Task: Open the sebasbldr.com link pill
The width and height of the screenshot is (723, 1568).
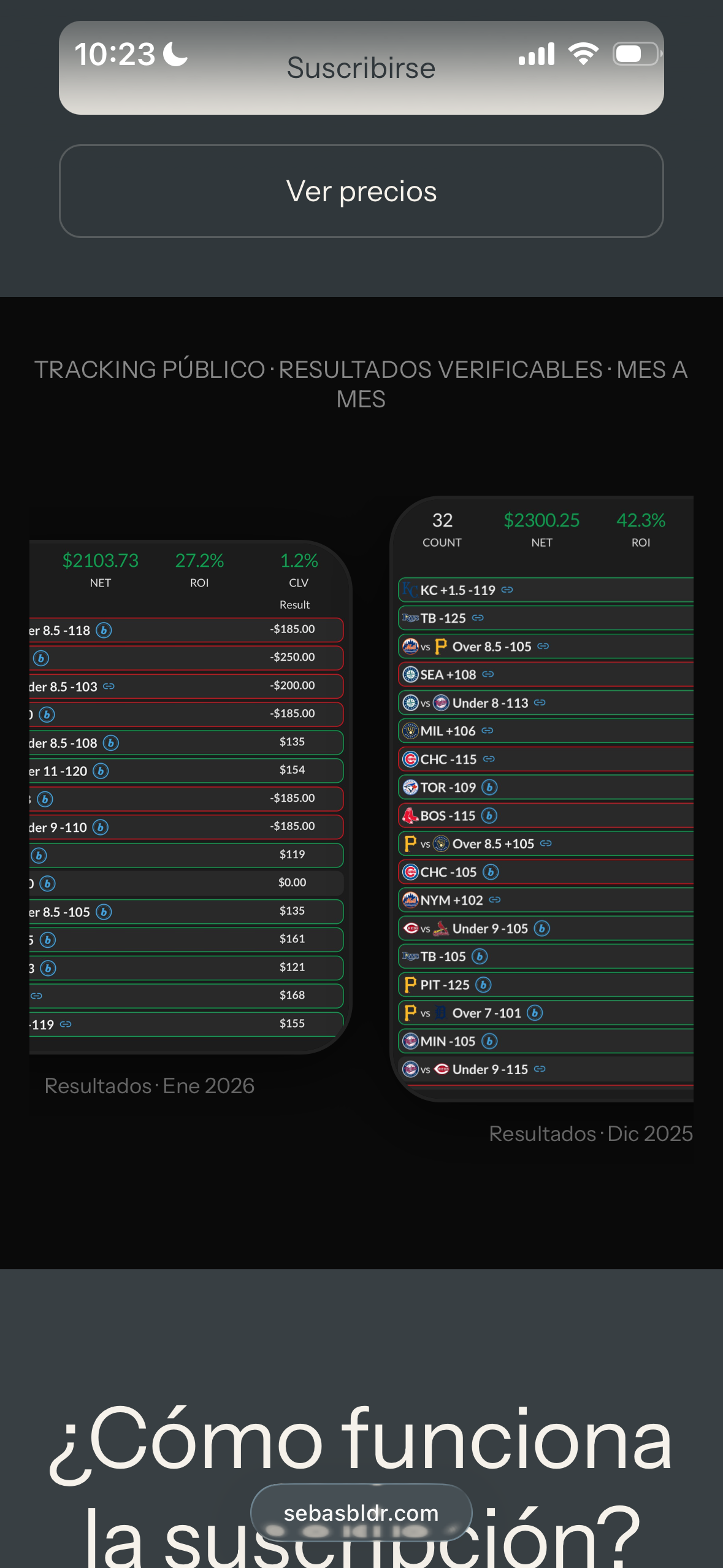Action: tap(361, 1513)
